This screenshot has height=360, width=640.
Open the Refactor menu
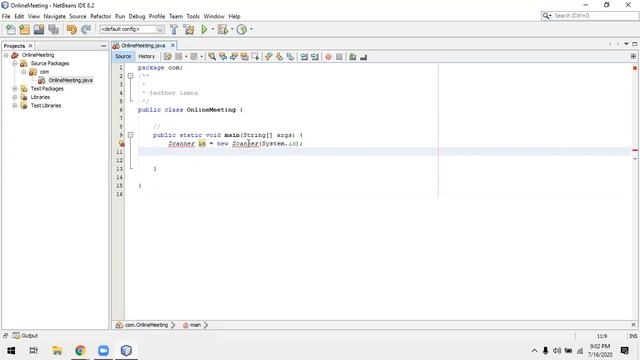pos(101,16)
